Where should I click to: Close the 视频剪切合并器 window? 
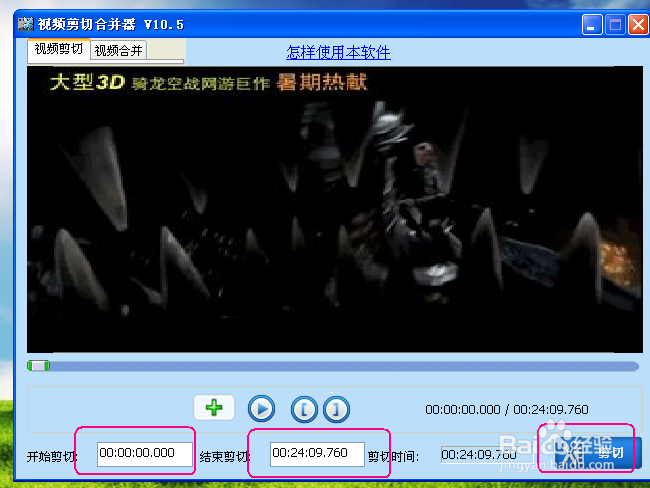(x=638, y=24)
